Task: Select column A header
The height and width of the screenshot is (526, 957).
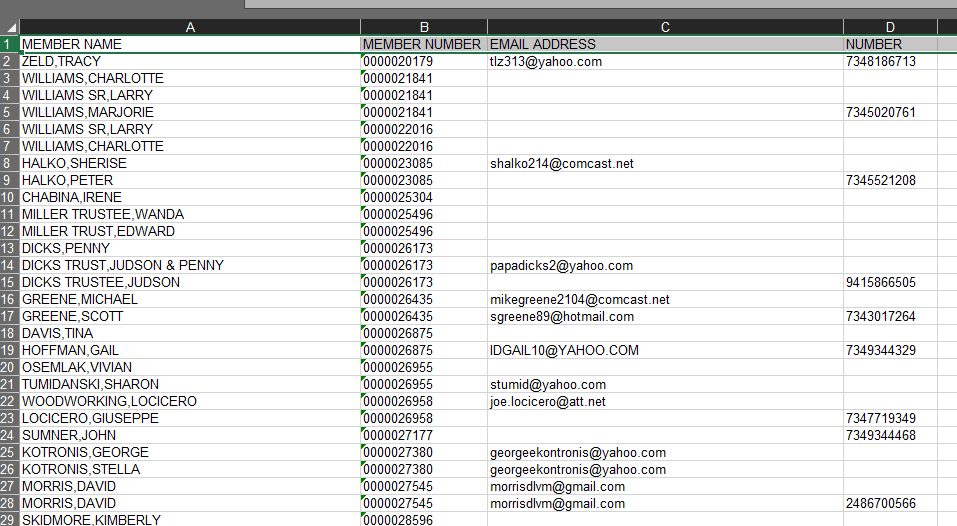Action: [x=190, y=27]
